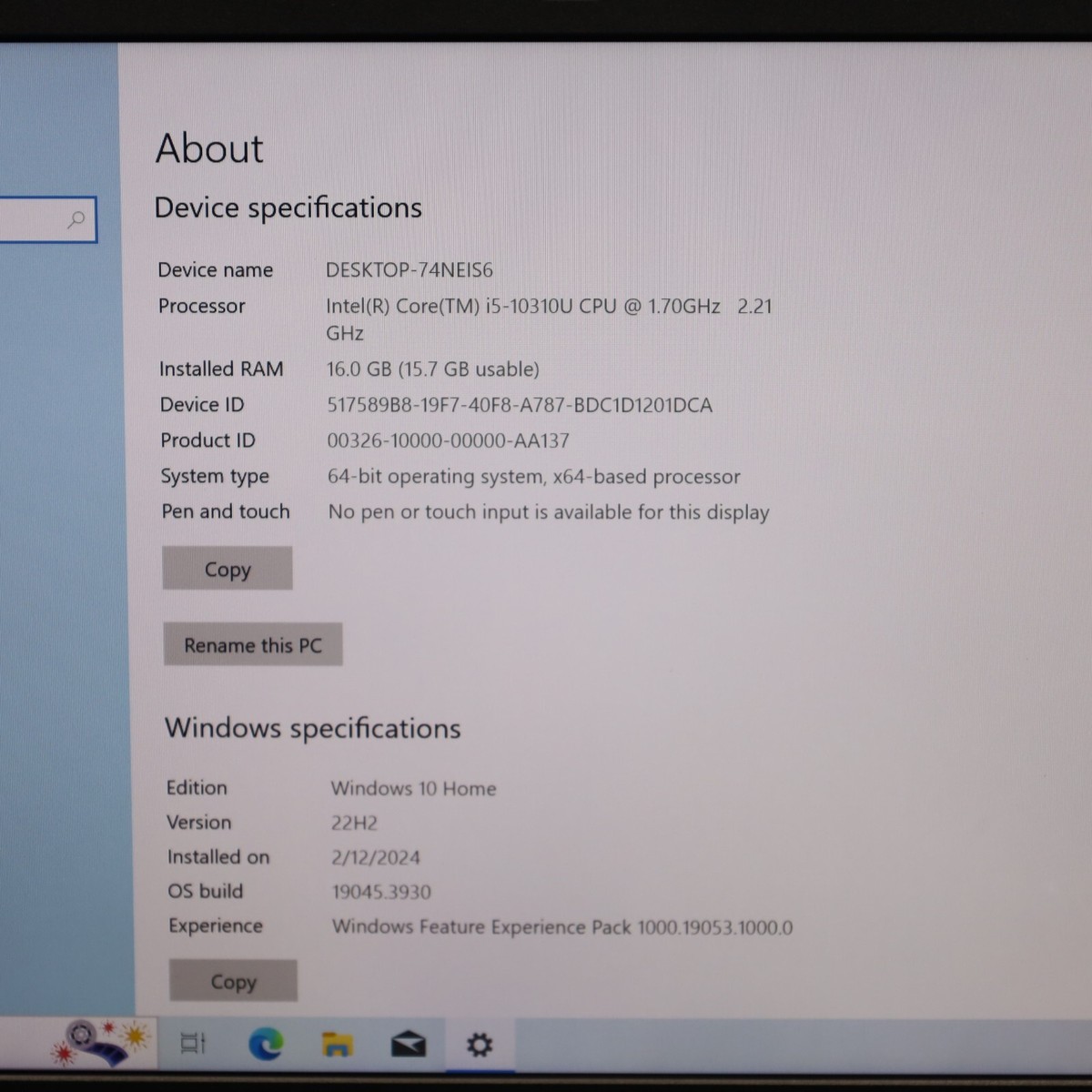
Task: Click Copy under Windows specifications
Action: (233, 981)
